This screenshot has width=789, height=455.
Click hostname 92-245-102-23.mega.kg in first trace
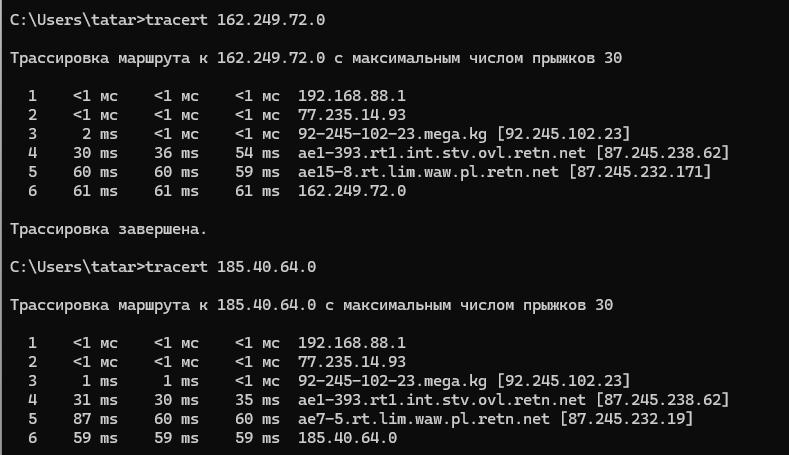click(392, 134)
